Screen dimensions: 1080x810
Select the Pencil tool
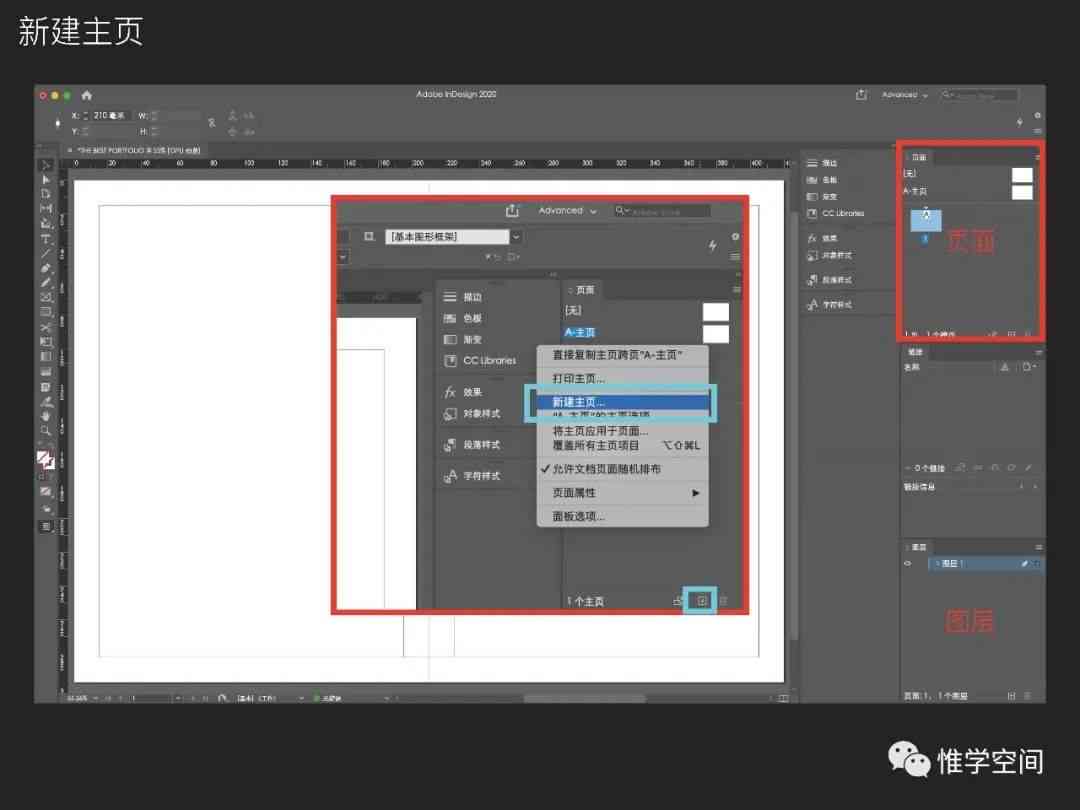(x=46, y=282)
